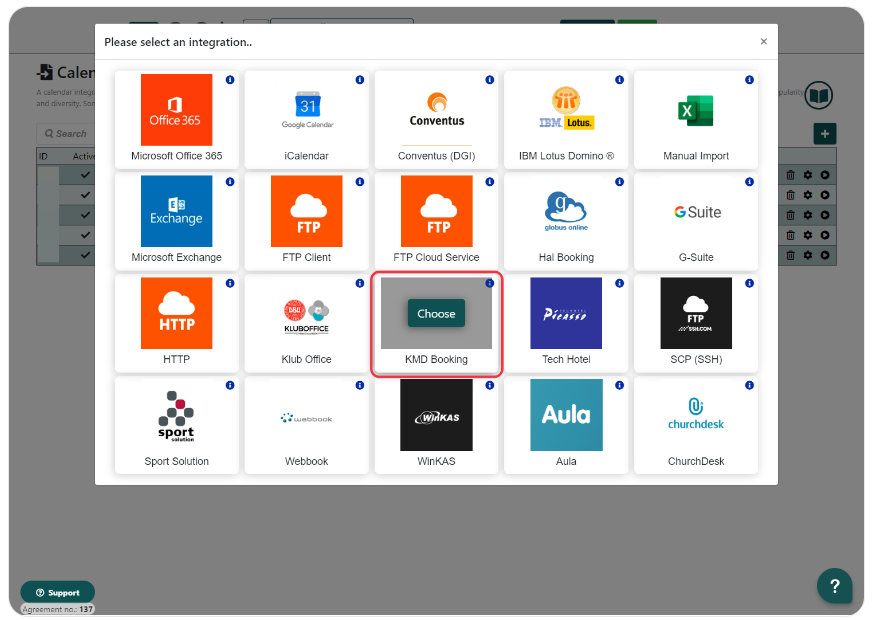View info for Sport Solution
The height and width of the screenshot is (620, 880).
(x=230, y=385)
